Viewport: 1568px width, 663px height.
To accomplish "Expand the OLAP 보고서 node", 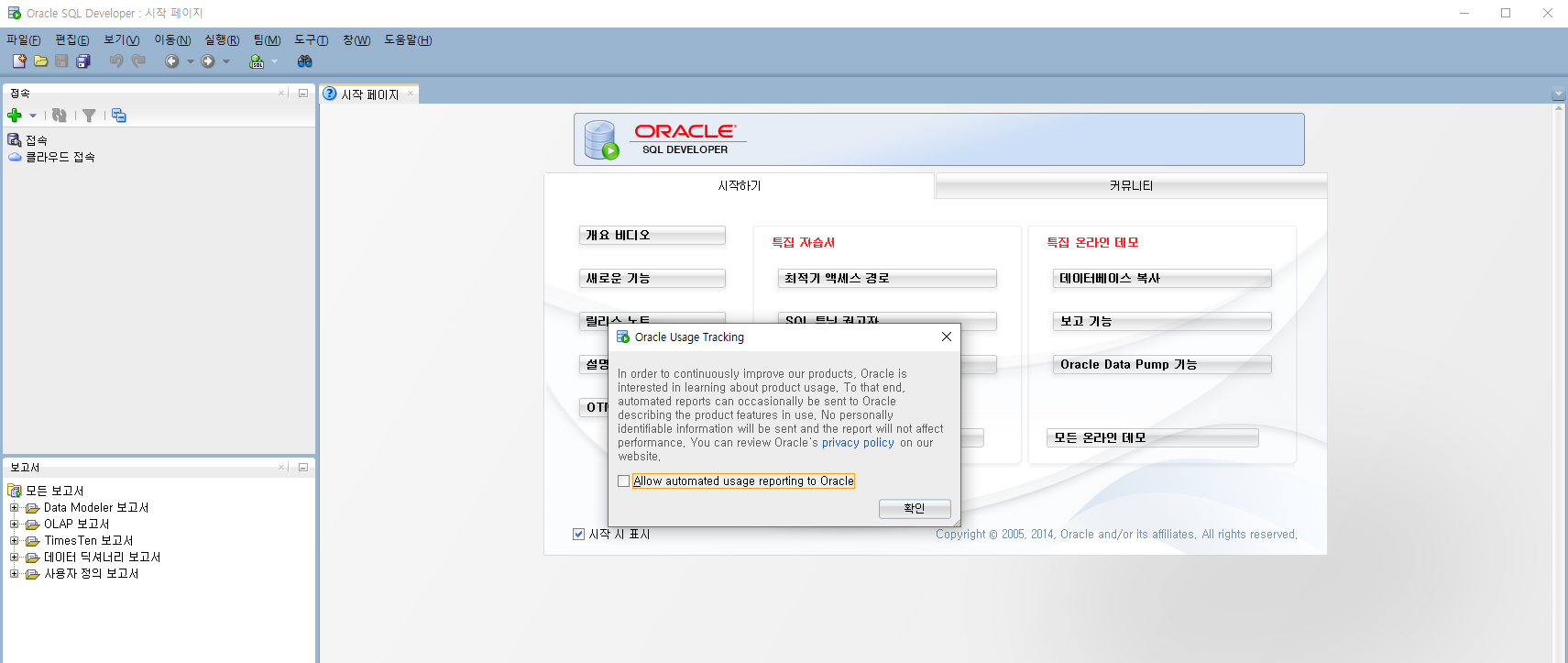I will 14,524.
